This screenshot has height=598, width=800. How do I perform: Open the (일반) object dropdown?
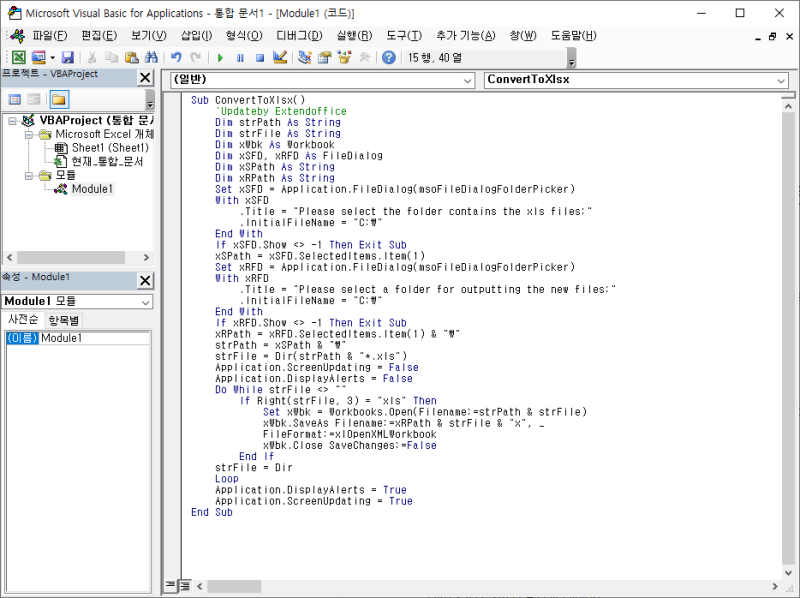click(x=469, y=79)
